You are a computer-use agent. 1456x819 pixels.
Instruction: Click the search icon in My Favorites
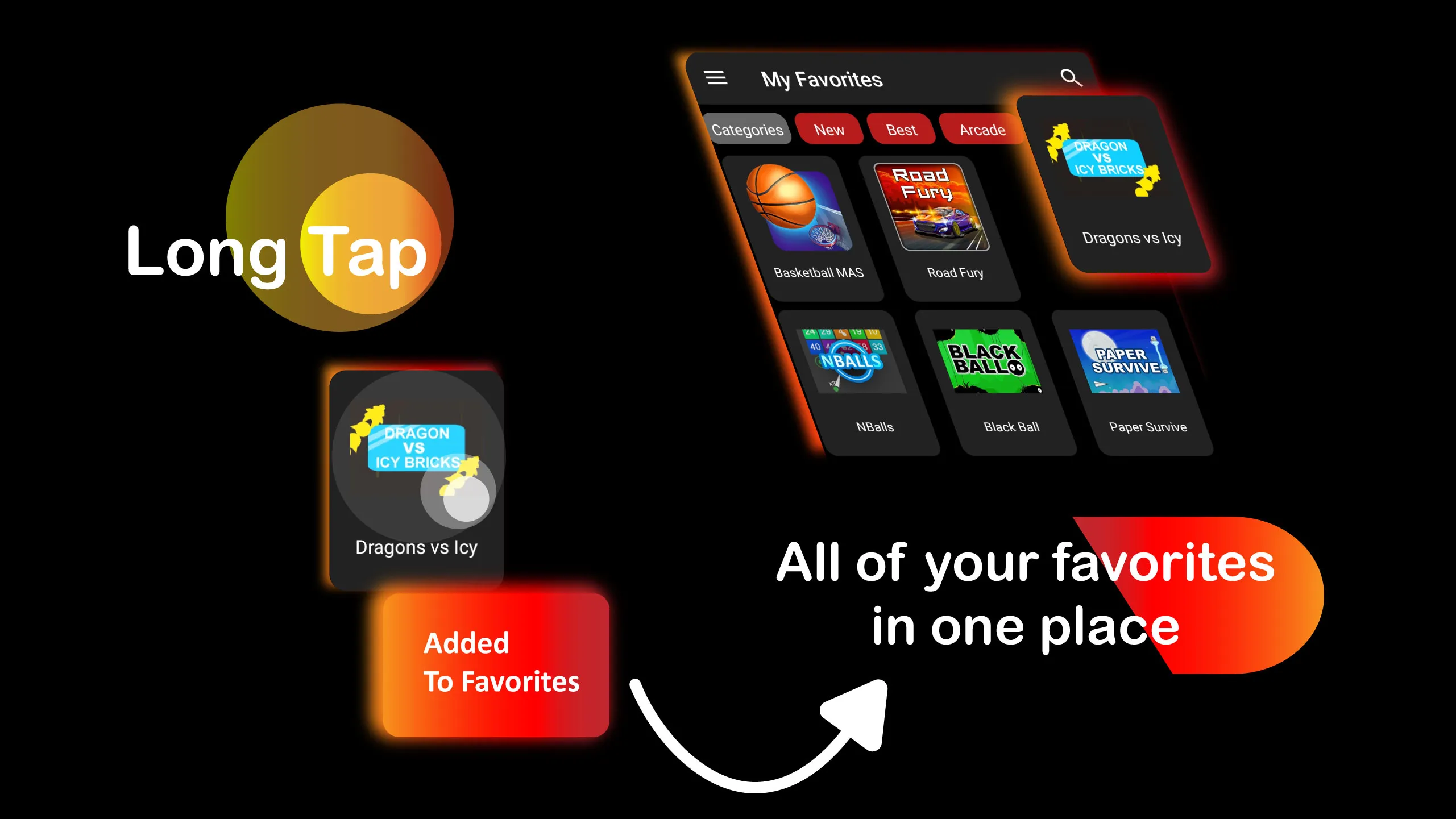click(1070, 78)
